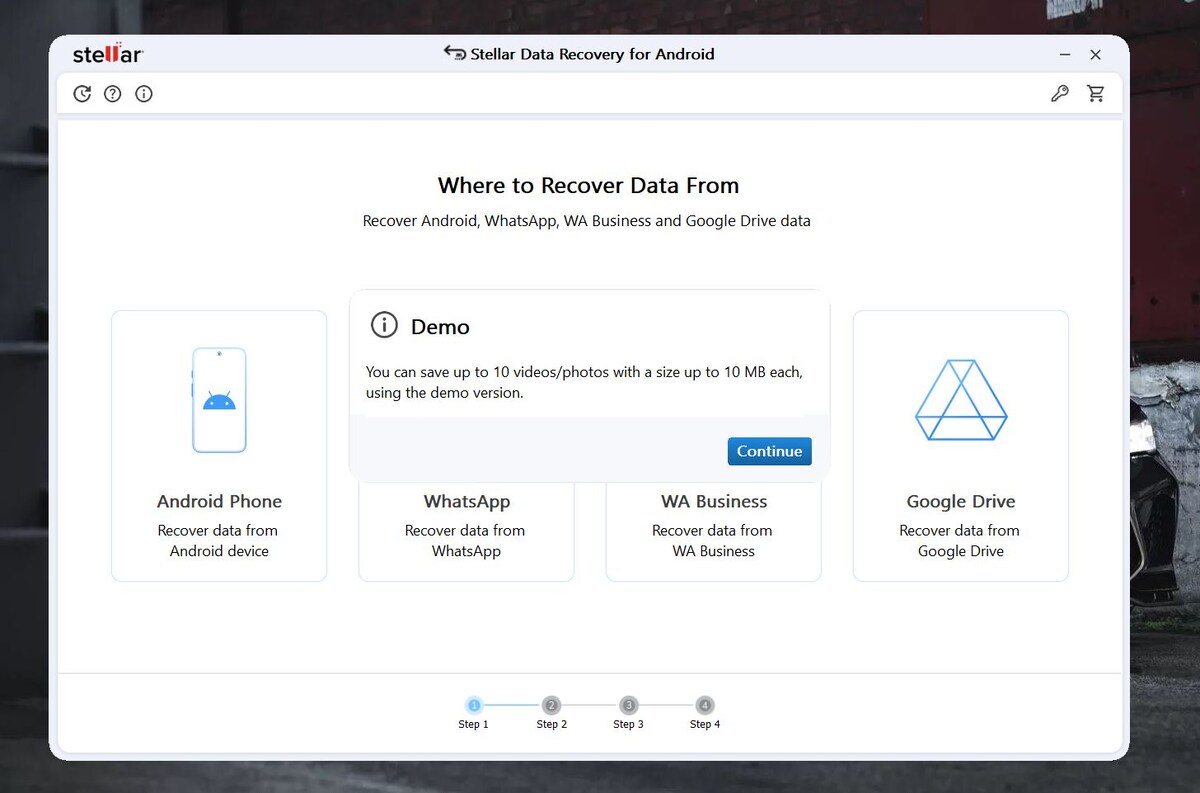Close the Stellar Data Recovery window
The height and width of the screenshot is (793, 1200).
coord(1096,55)
